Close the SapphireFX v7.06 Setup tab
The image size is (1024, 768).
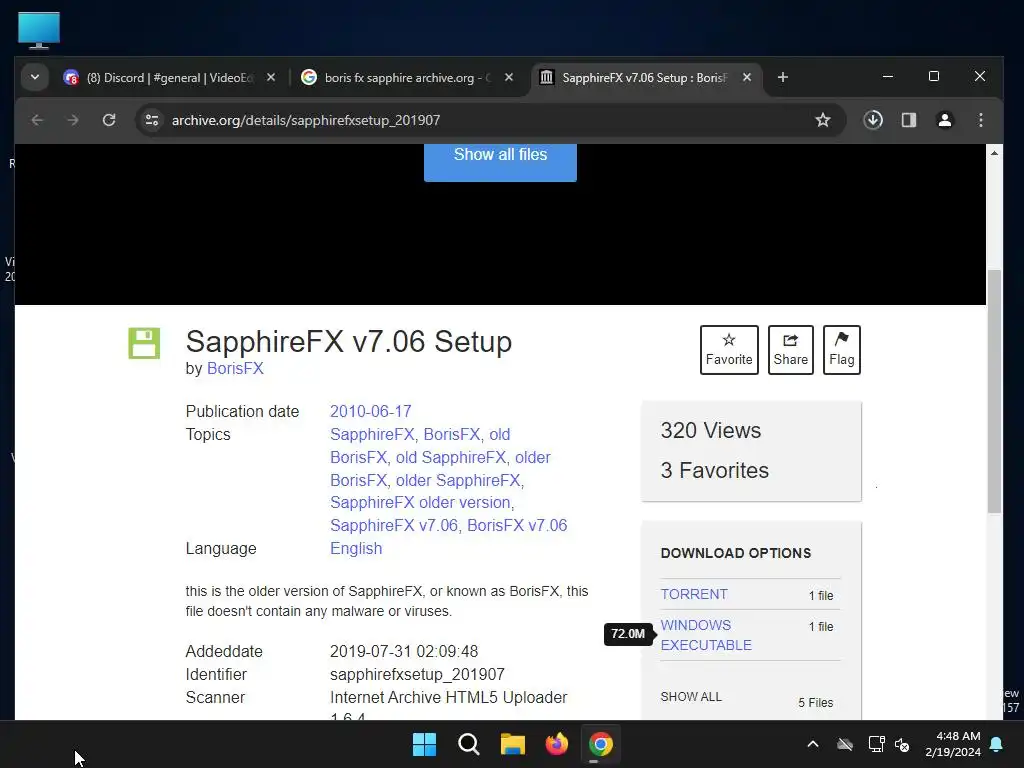(746, 78)
